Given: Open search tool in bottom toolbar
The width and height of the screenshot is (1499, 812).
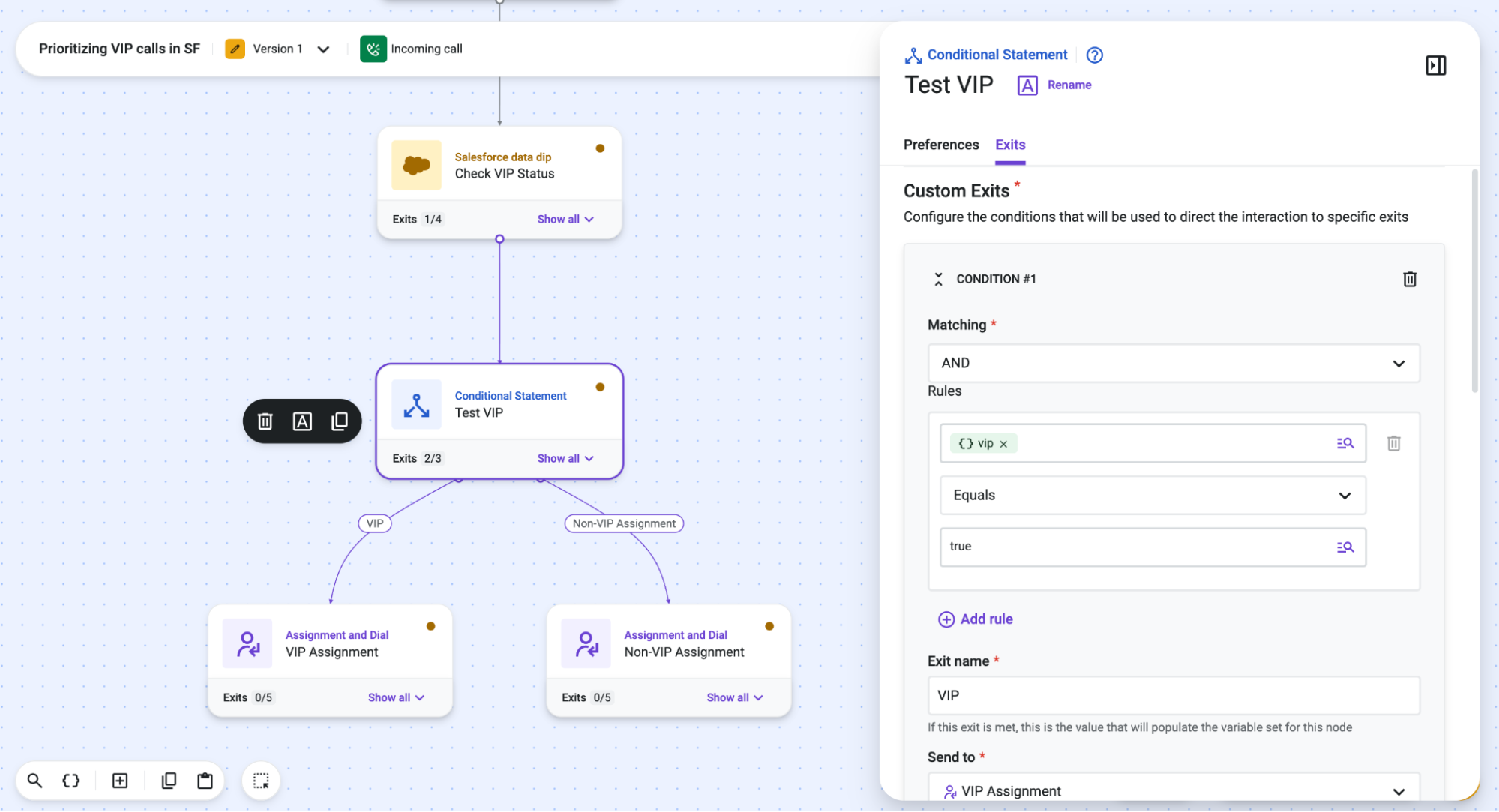Looking at the screenshot, I should coord(34,781).
